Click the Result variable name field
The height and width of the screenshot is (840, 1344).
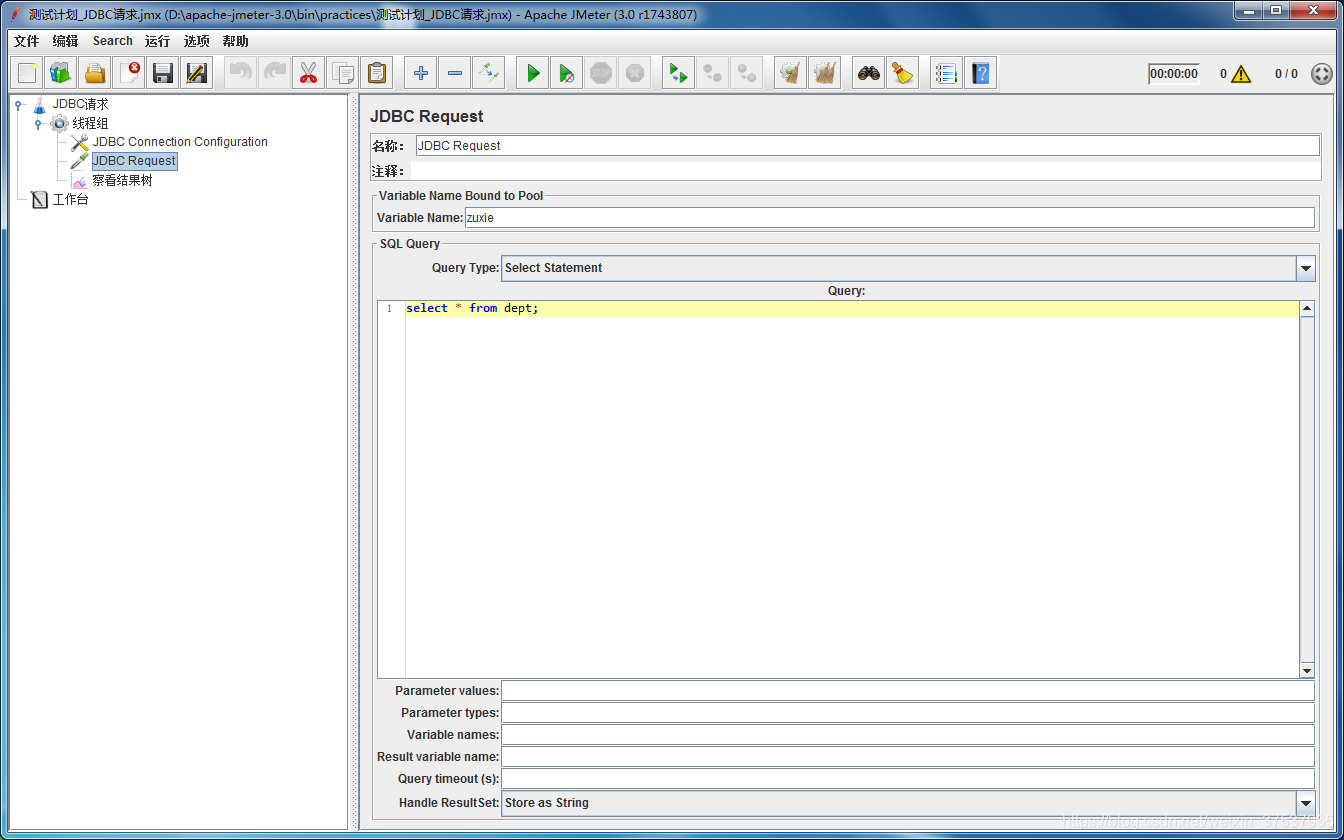(908, 757)
